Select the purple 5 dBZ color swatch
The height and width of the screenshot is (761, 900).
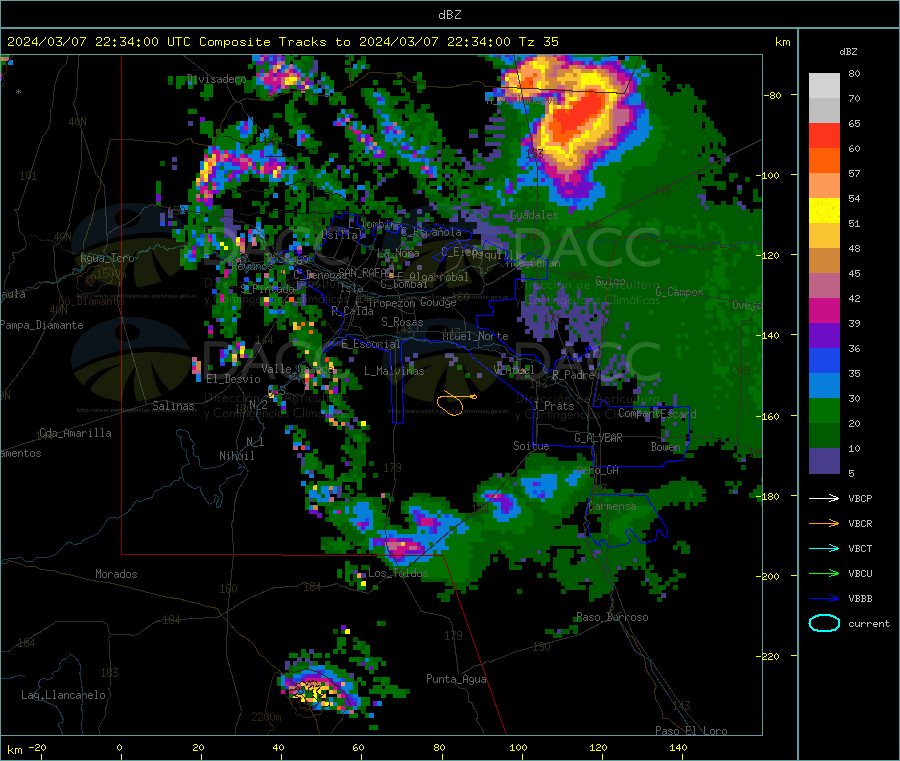point(824,461)
